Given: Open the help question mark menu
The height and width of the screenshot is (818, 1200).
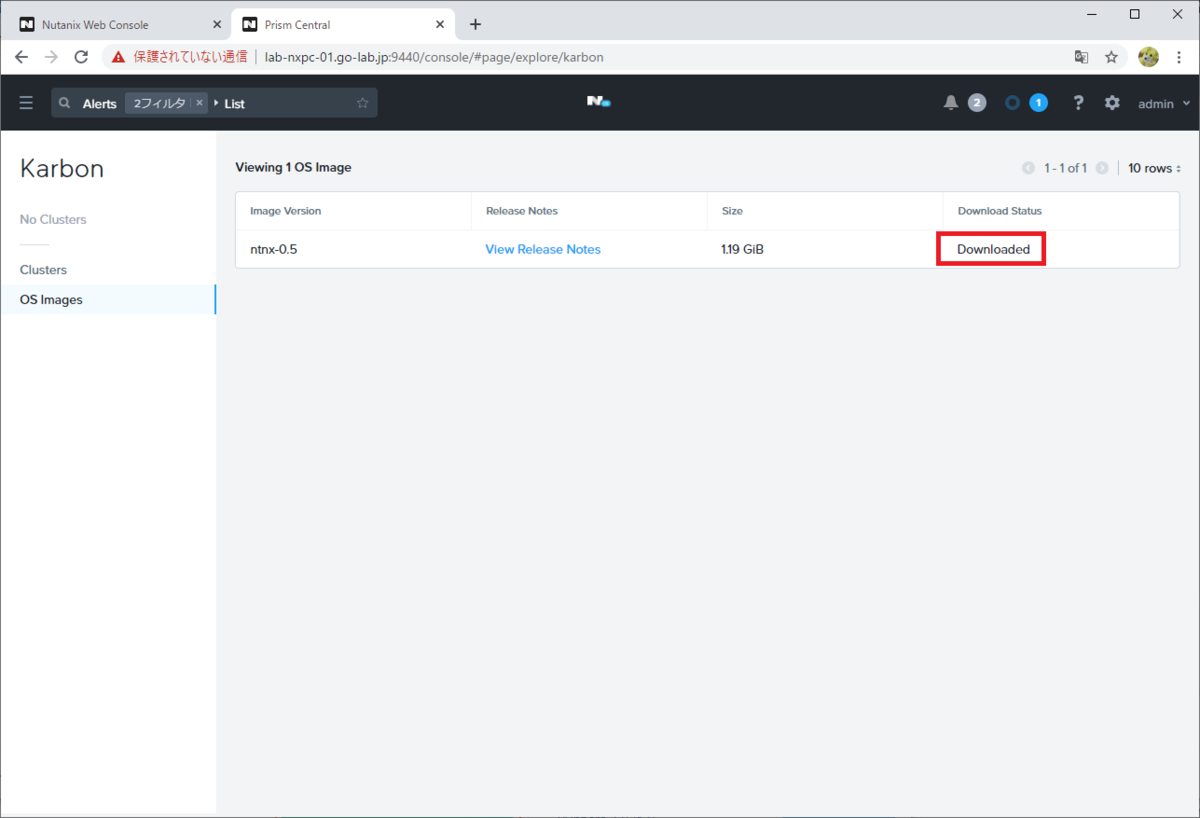Looking at the screenshot, I should 1078,103.
